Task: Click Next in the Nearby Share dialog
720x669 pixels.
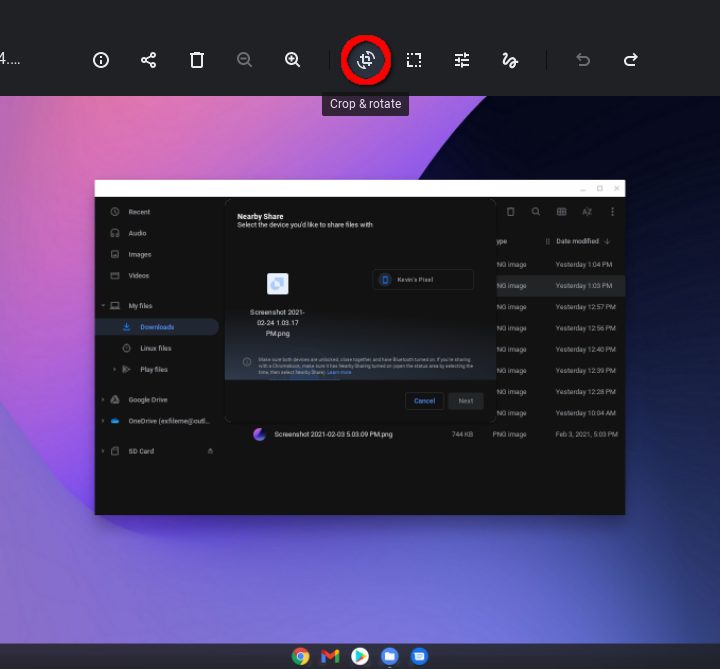Action: 466,401
